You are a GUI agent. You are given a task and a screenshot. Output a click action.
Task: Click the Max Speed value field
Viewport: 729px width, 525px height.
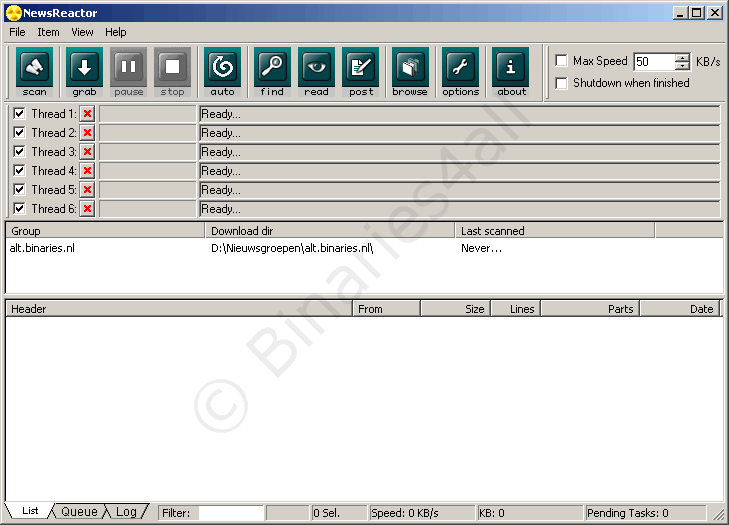pos(655,62)
